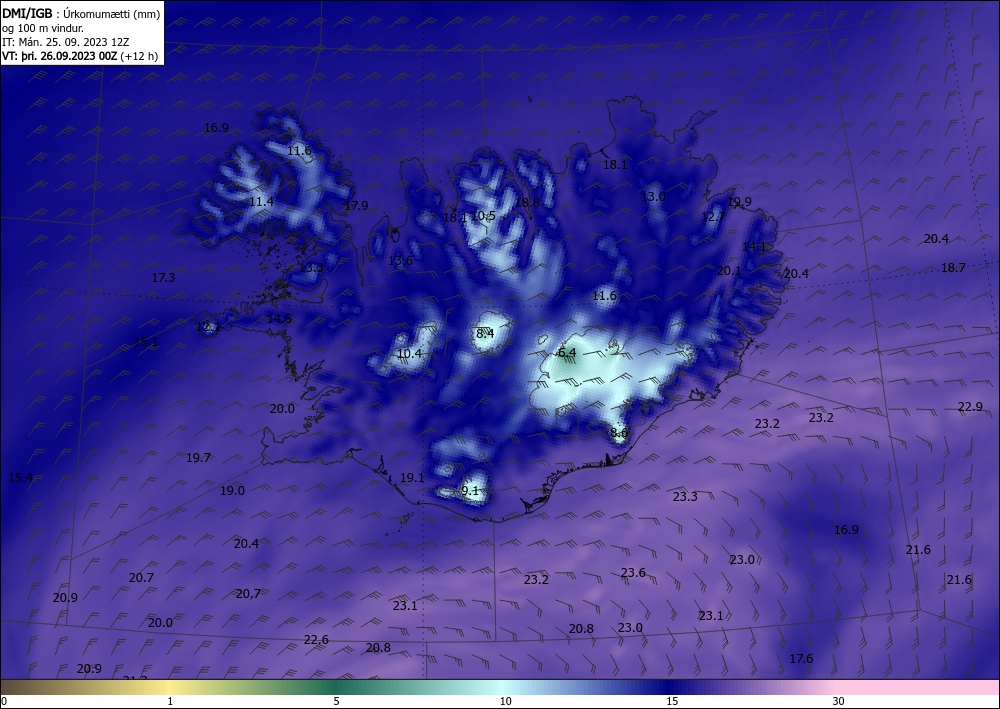Click the color scale label 15

(672, 701)
